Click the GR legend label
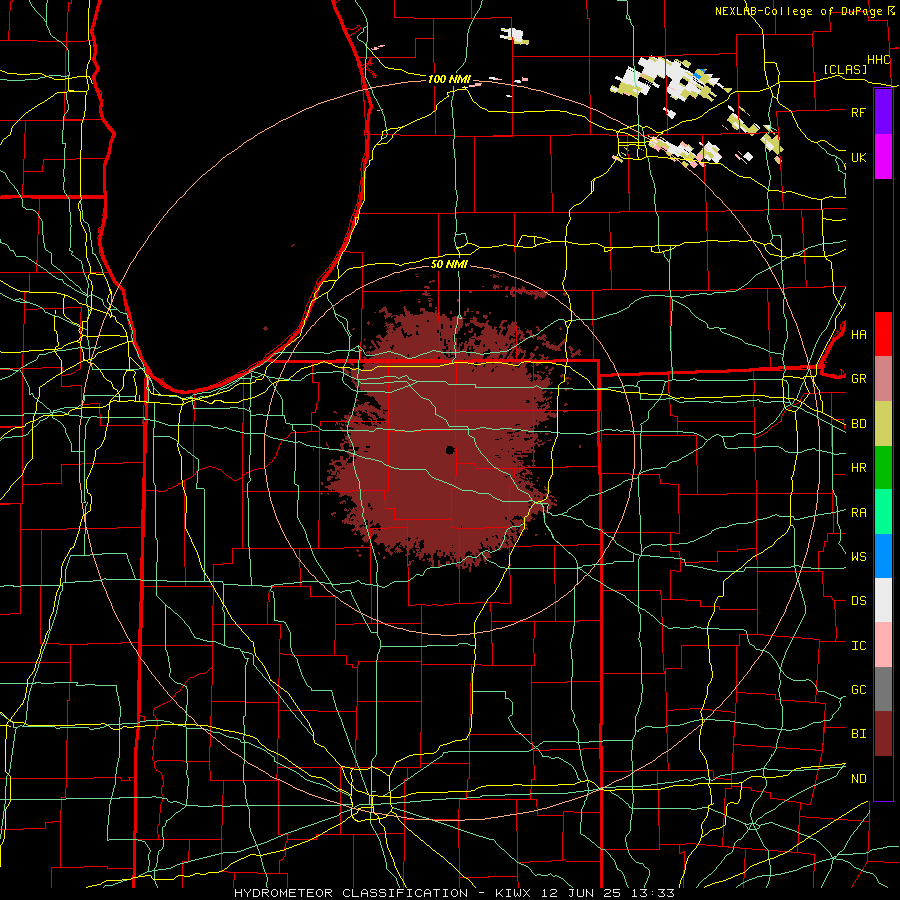The width and height of the screenshot is (900, 900). point(858,379)
